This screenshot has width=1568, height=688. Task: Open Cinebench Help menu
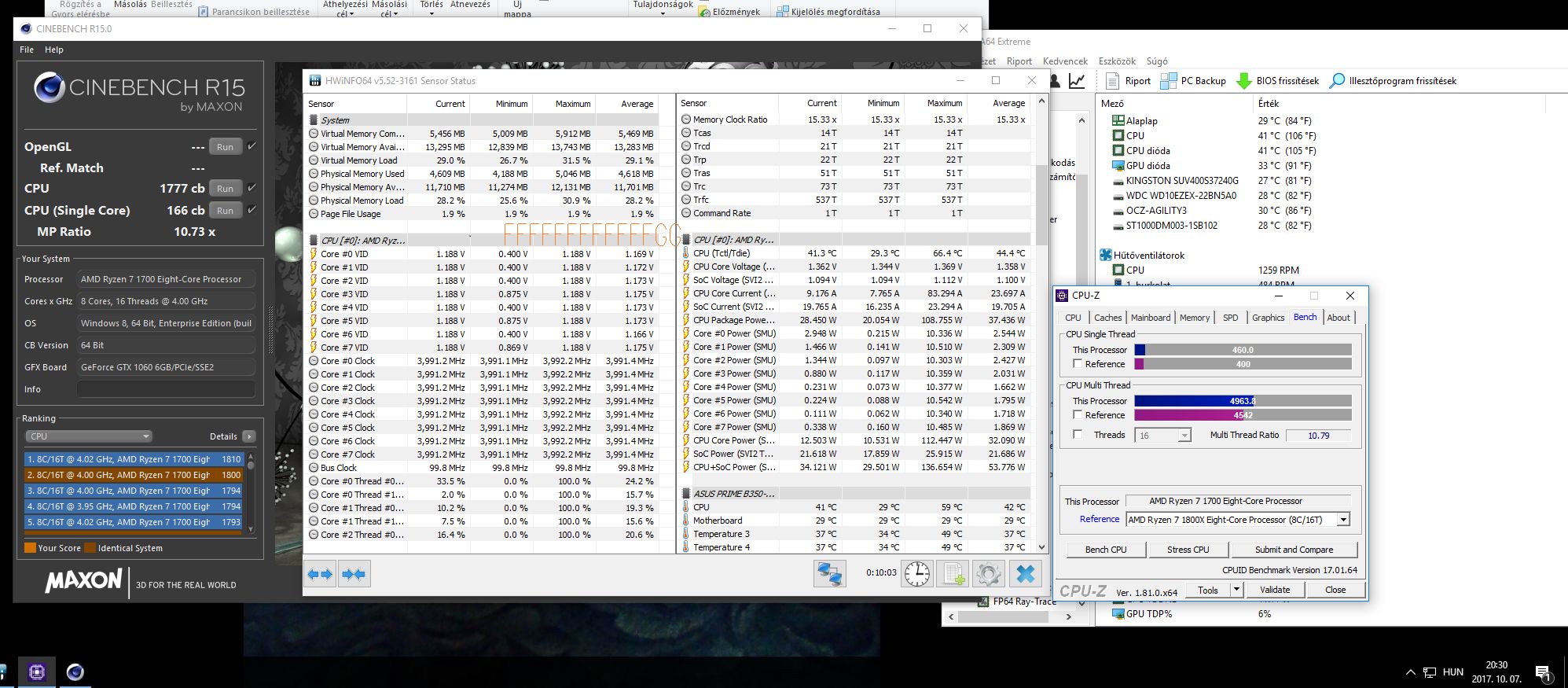tap(54, 50)
